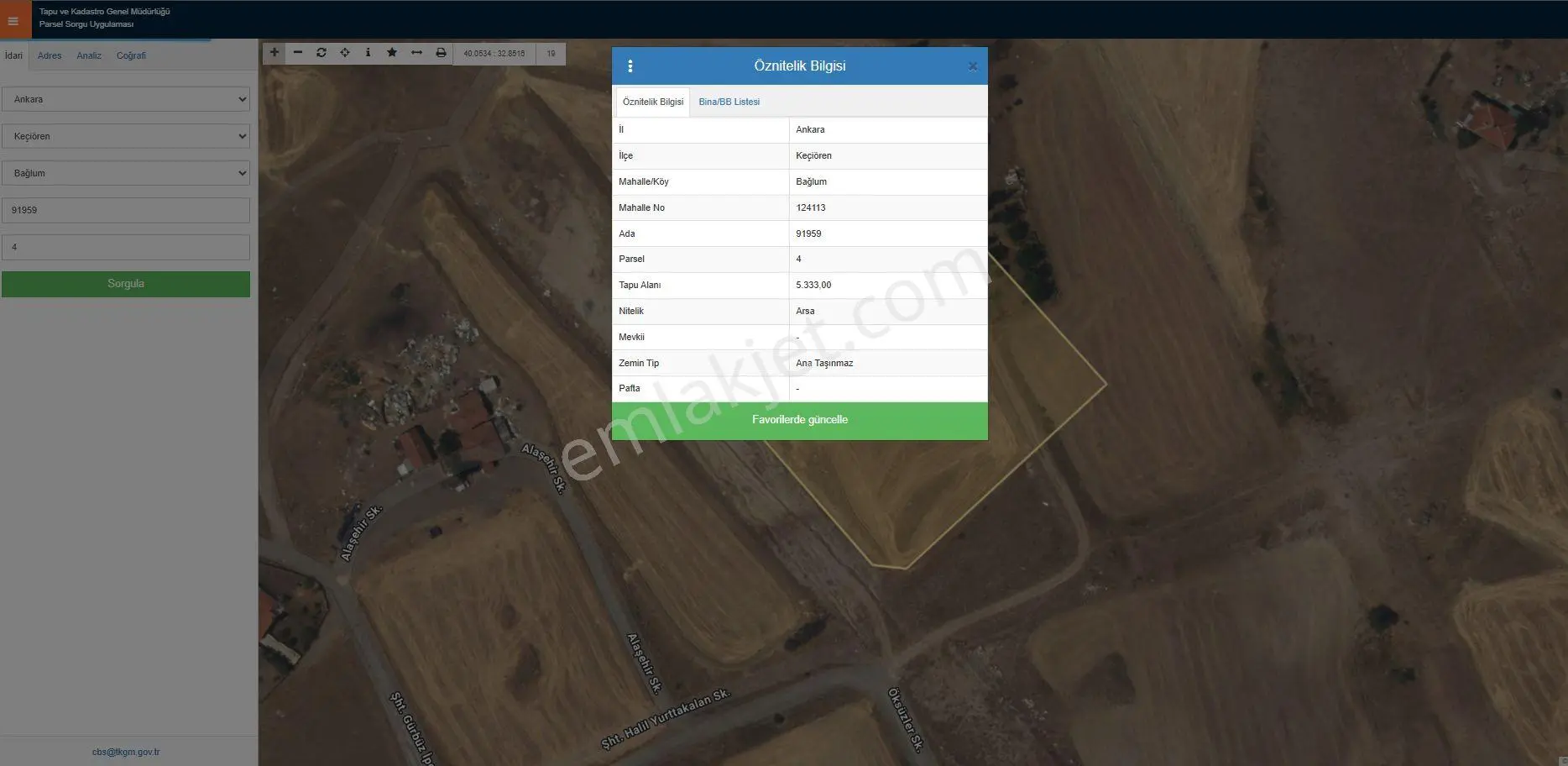
Task: Select the Ada value 91959 in table
Action: (808, 233)
